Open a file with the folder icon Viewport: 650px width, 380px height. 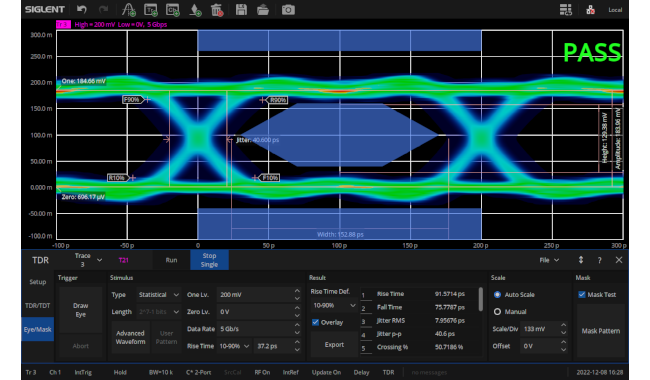coord(263,9)
